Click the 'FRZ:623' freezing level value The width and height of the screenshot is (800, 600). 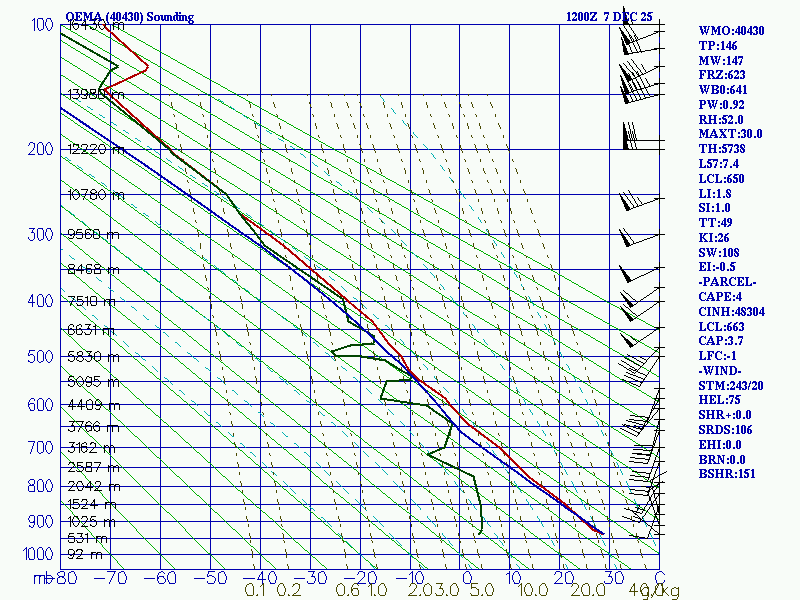coord(722,75)
